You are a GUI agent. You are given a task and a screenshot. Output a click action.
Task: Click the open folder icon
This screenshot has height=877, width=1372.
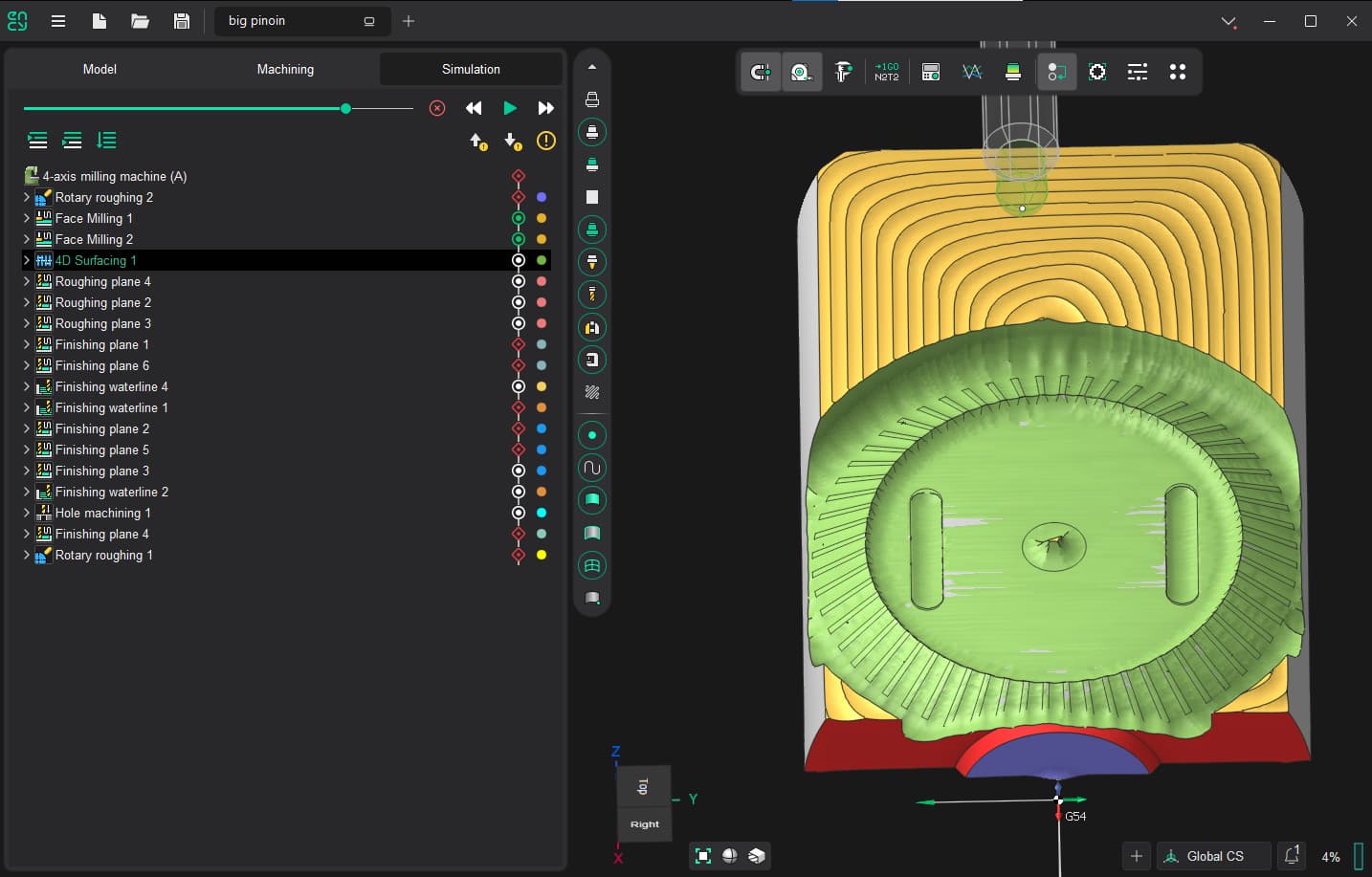[140, 21]
